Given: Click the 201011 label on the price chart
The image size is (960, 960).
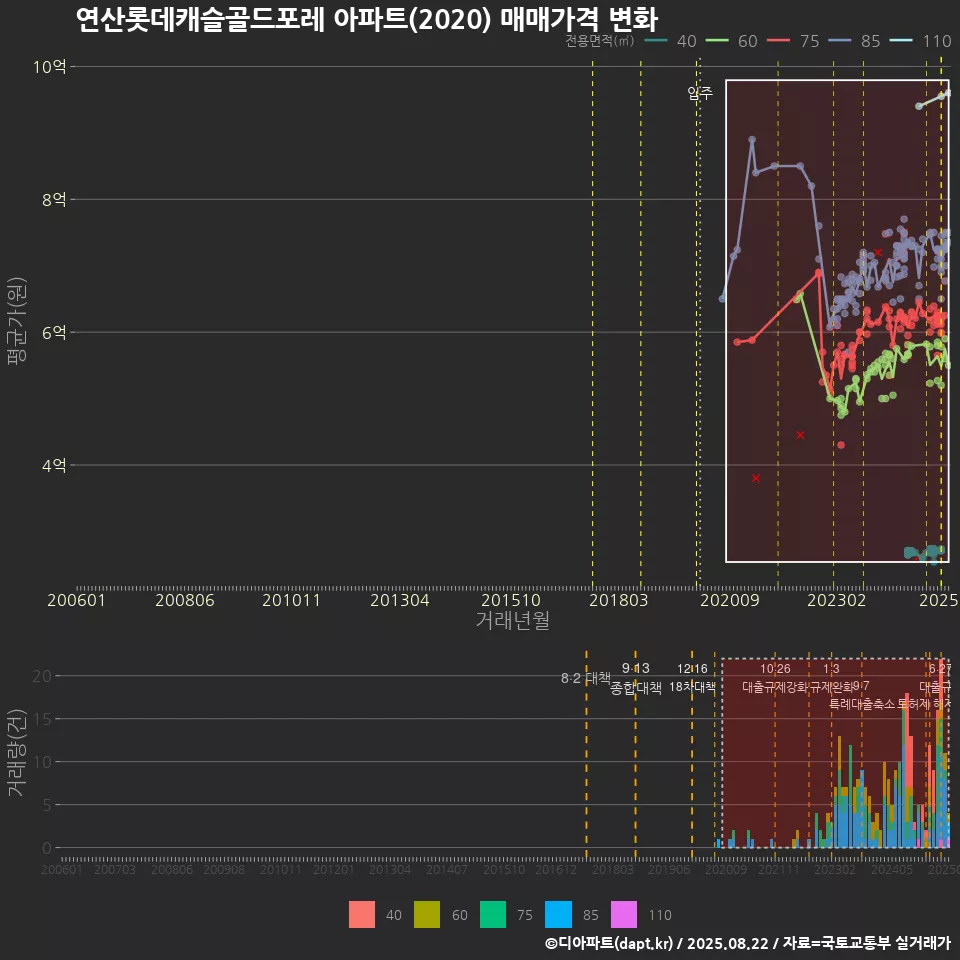Looking at the screenshot, I should (291, 600).
